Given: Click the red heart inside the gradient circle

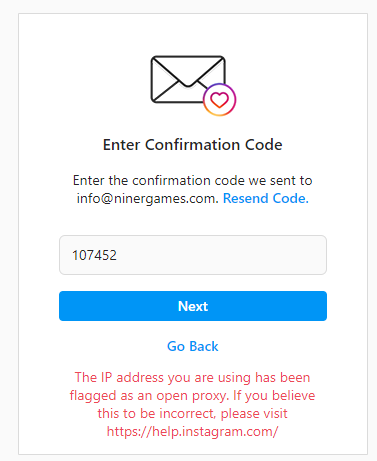Looking at the screenshot, I should [x=220, y=100].
